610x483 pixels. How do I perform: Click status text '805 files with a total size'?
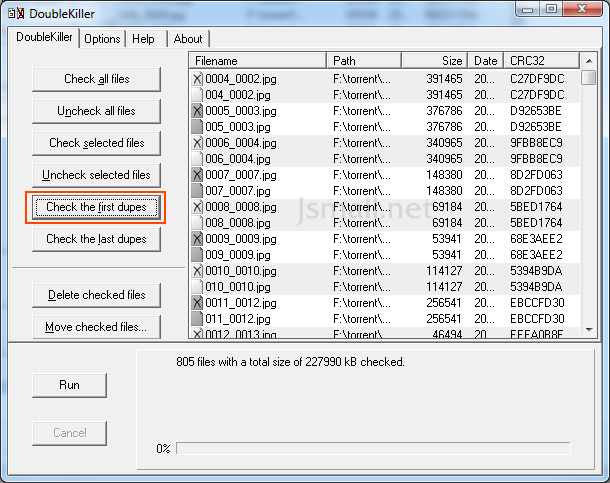(x=290, y=362)
